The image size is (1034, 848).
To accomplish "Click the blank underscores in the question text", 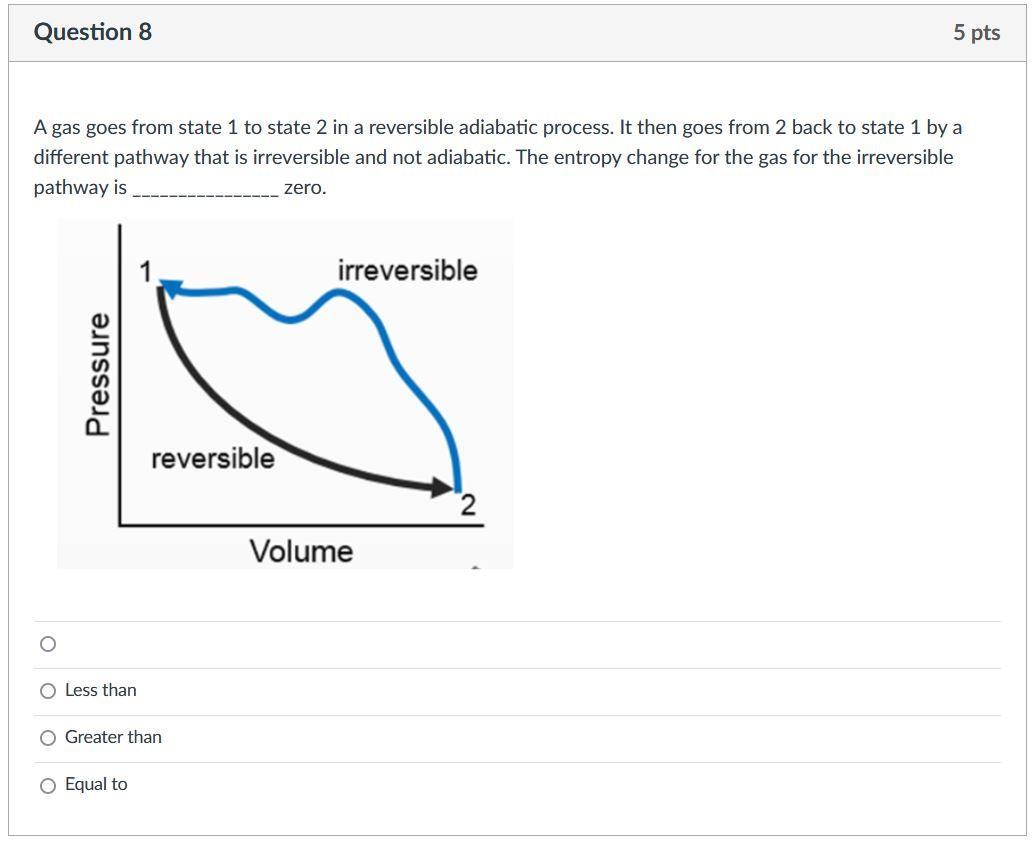I will 204,187.
